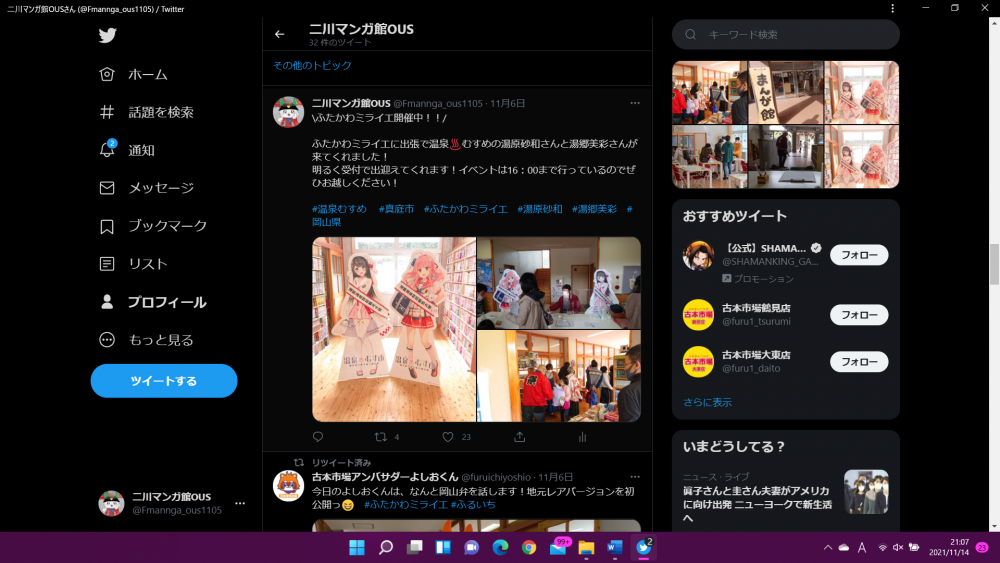Open 通知 with the bell icon
Image resolution: width=1000 pixels, height=563 pixels.
pyautogui.click(x=127, y=150)
